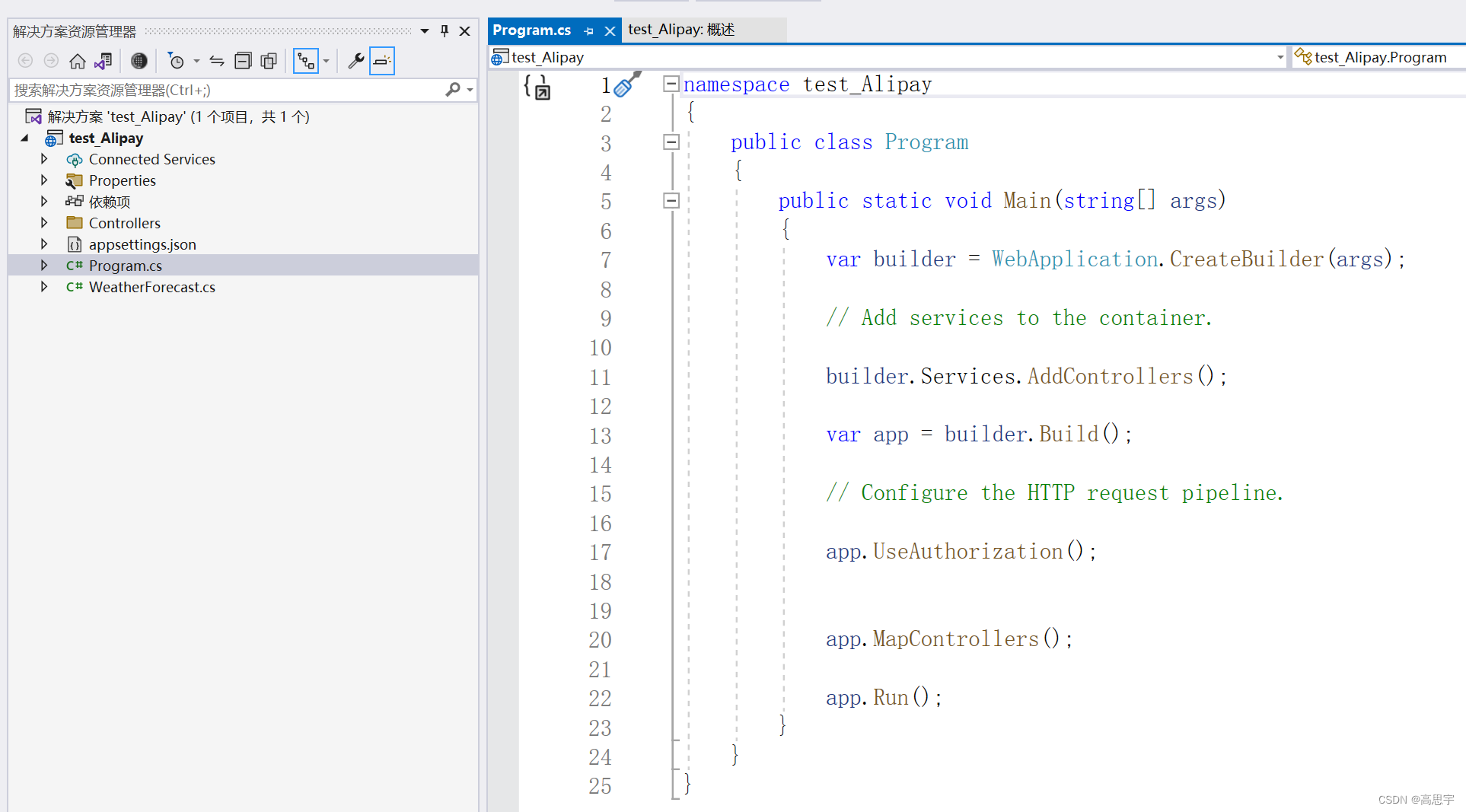
Task: Toggle the file nesting tree icon
Action: (306, 61)
